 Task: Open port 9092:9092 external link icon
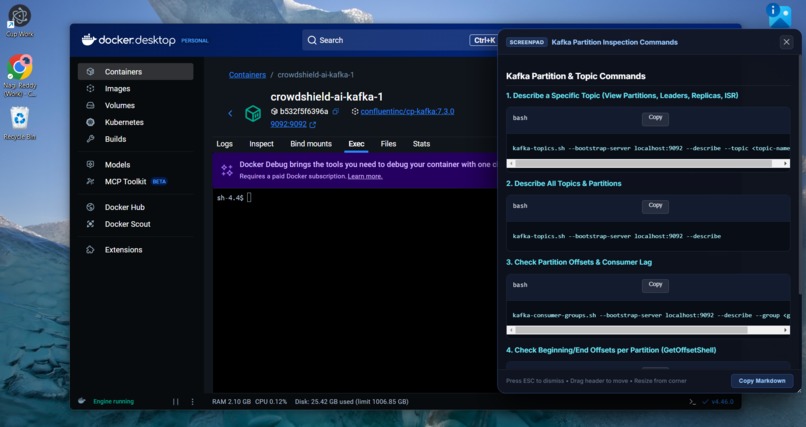[x=313, y=124]
